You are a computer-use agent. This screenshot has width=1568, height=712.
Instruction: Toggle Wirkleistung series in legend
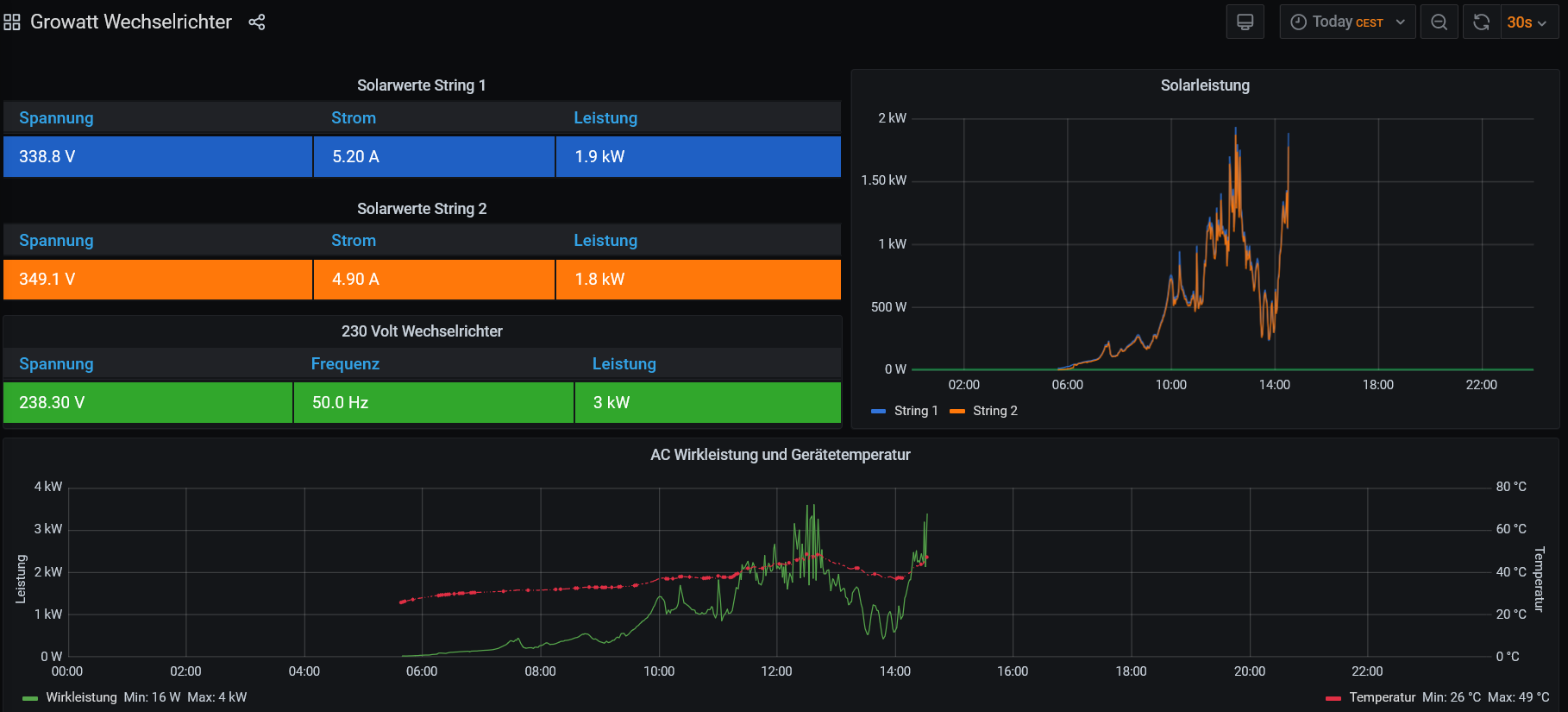click(81, 697)
